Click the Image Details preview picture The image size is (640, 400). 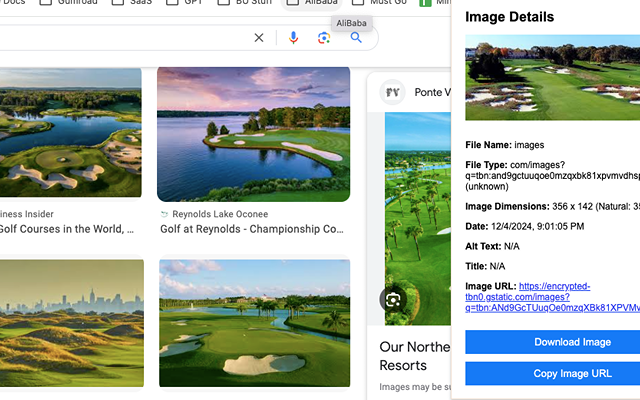coord(553,78)
